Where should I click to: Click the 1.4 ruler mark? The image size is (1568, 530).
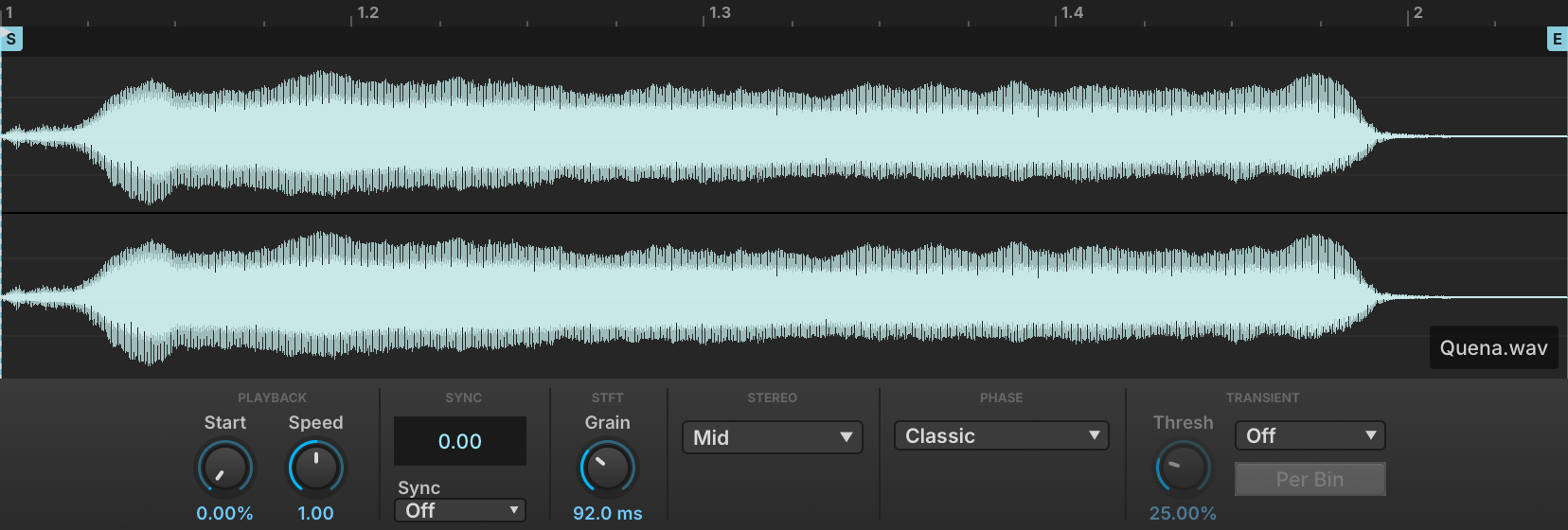[1072, 13]
